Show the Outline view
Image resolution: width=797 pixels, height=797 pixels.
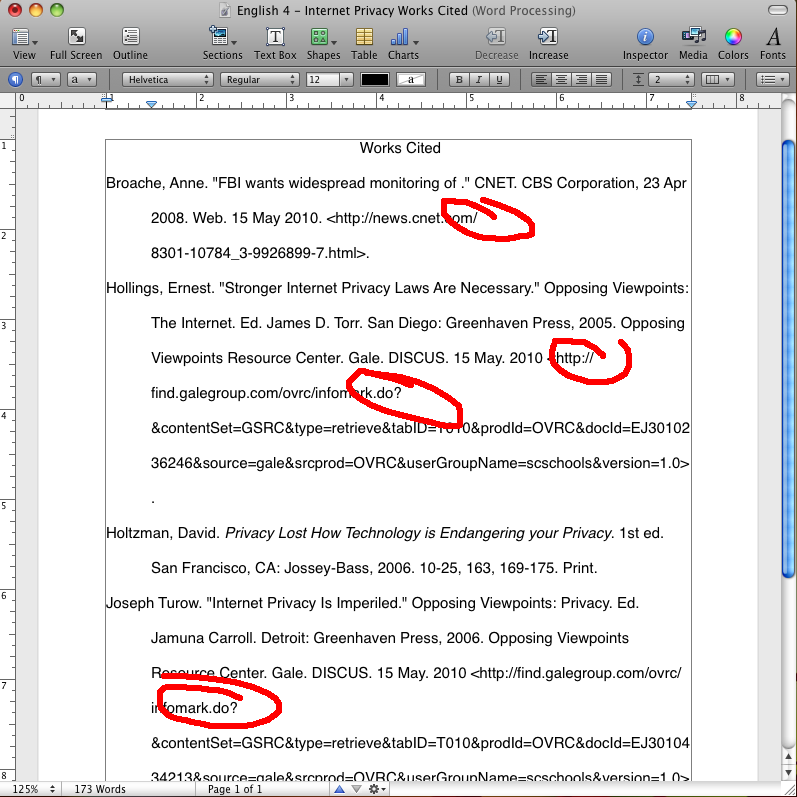pos(130,44)
